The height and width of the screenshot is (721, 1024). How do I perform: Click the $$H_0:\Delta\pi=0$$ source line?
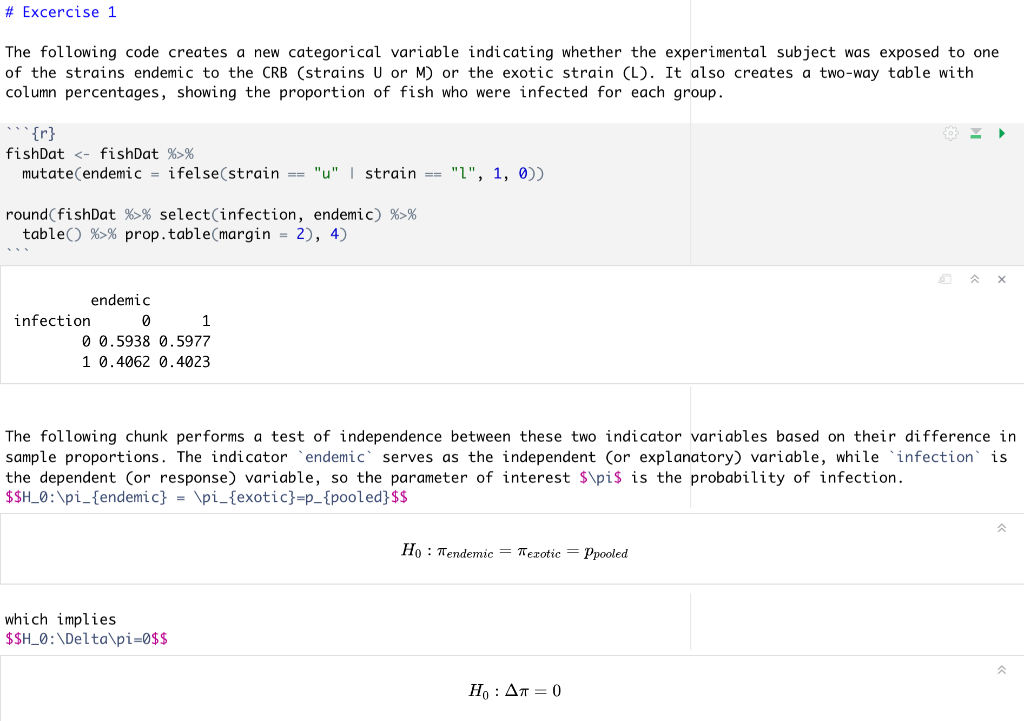pyautogui.click(x=86, y=639)
